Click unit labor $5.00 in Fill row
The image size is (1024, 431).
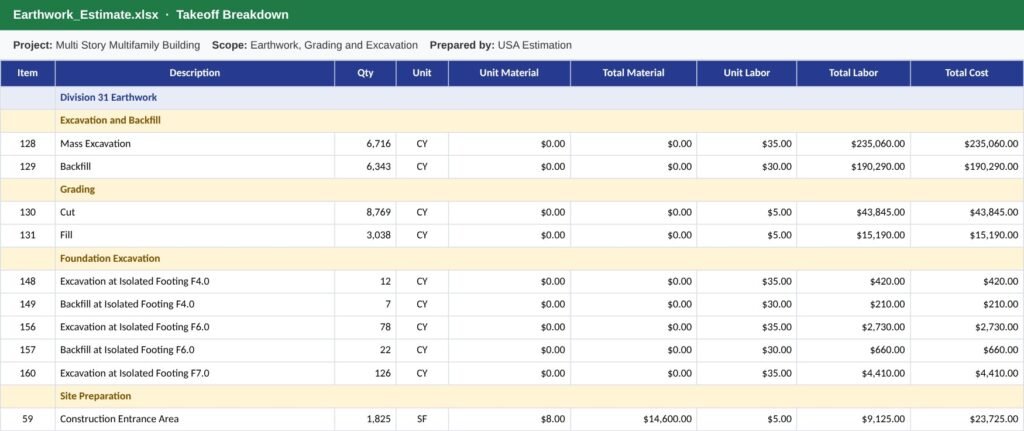[x=746, y=235]
